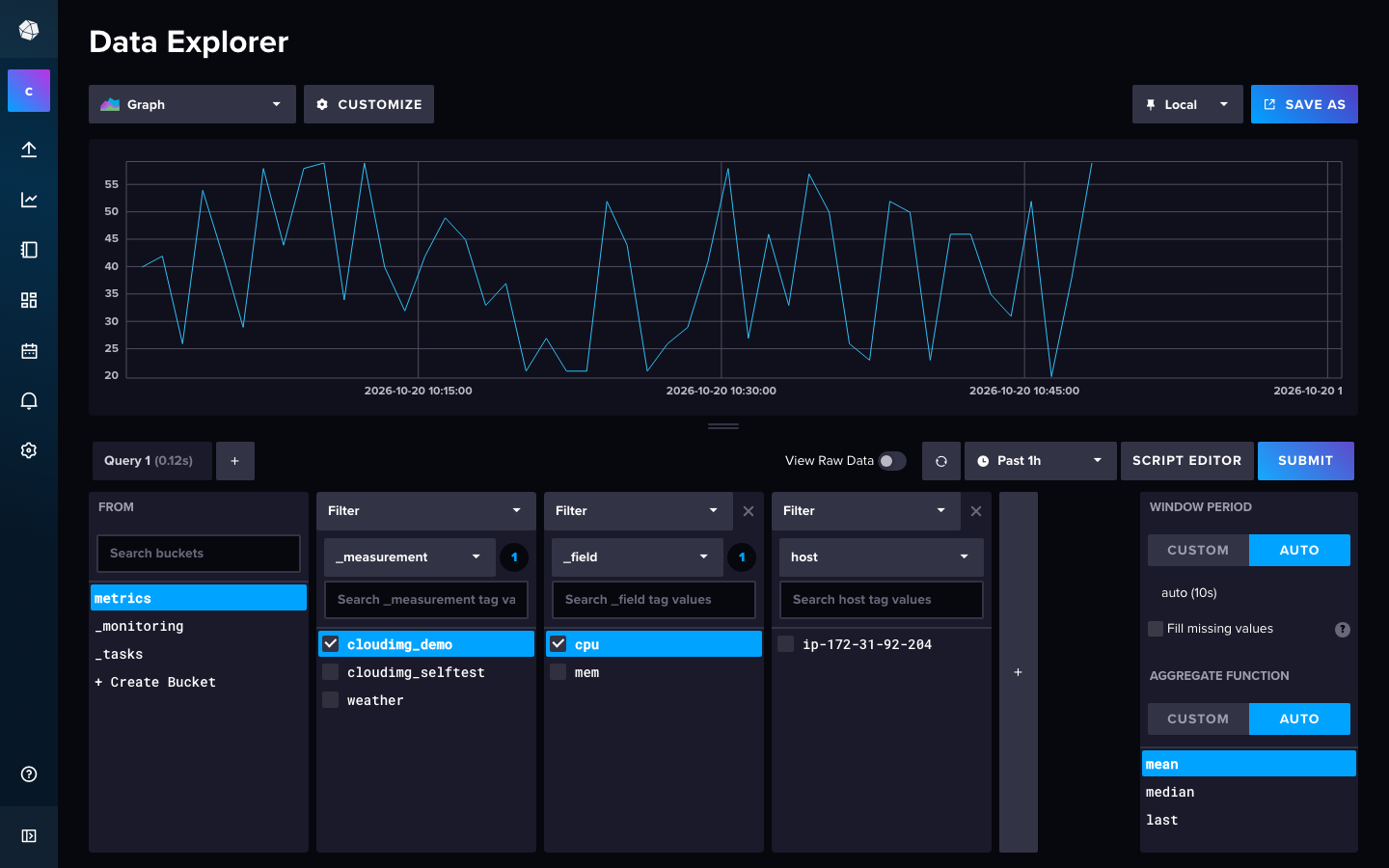The width and height of the screenshot is (1389, 868).
Task: Open Dashboards icon in sidebar
Action: (x=29, y=300)
